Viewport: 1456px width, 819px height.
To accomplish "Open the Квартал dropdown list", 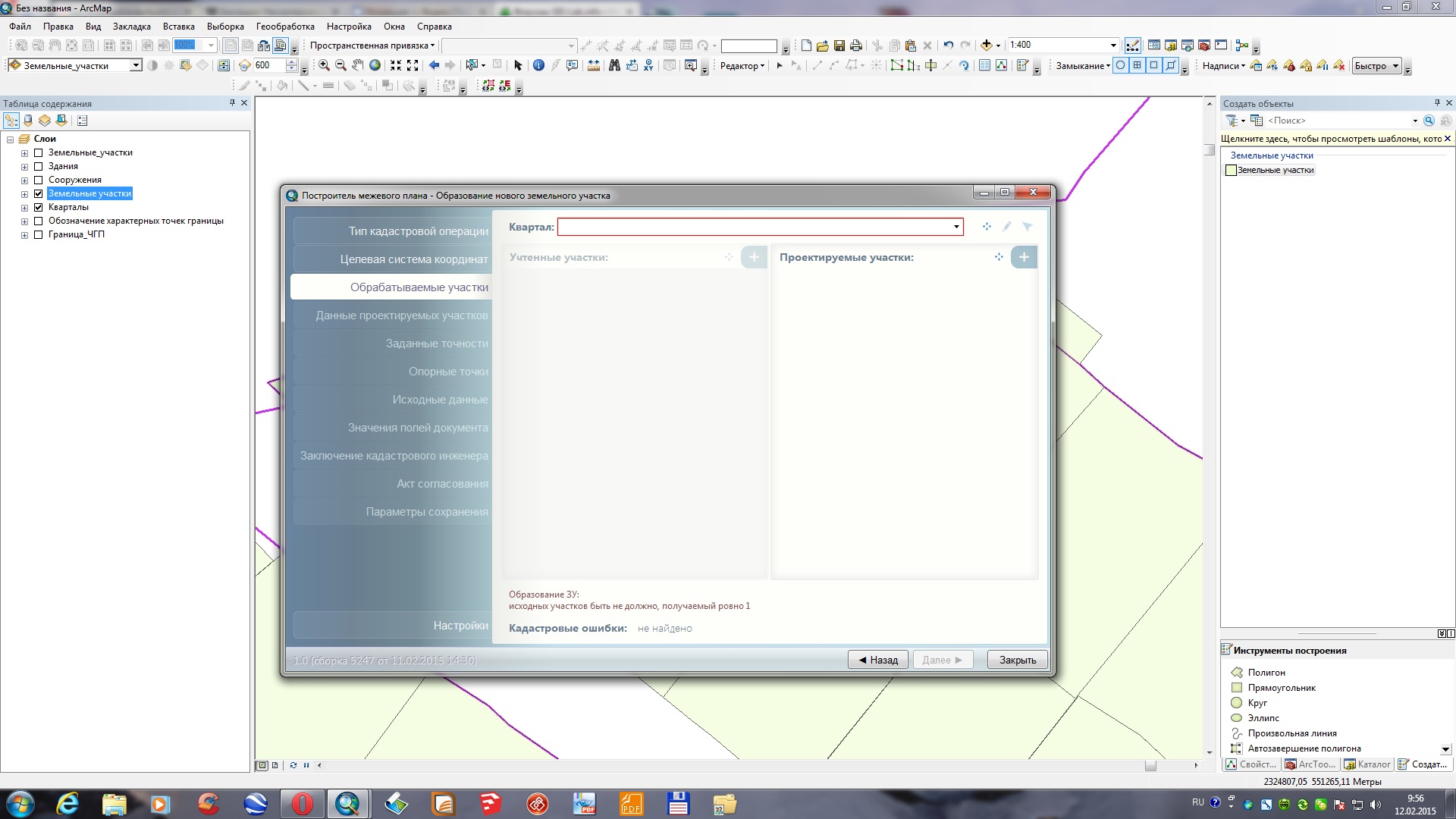I will (x=956, y=227).
